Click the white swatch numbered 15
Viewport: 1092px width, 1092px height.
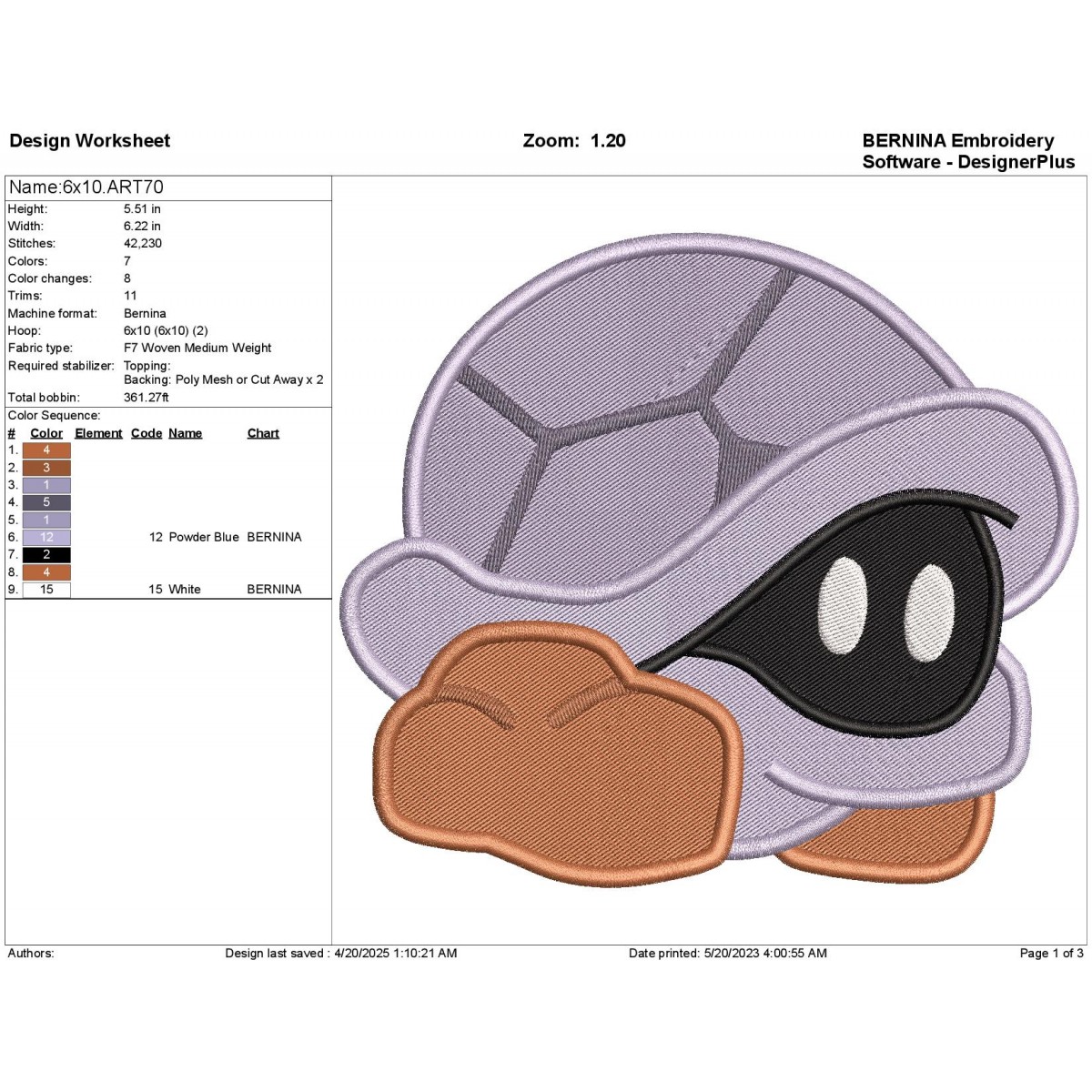click(46, 590)
